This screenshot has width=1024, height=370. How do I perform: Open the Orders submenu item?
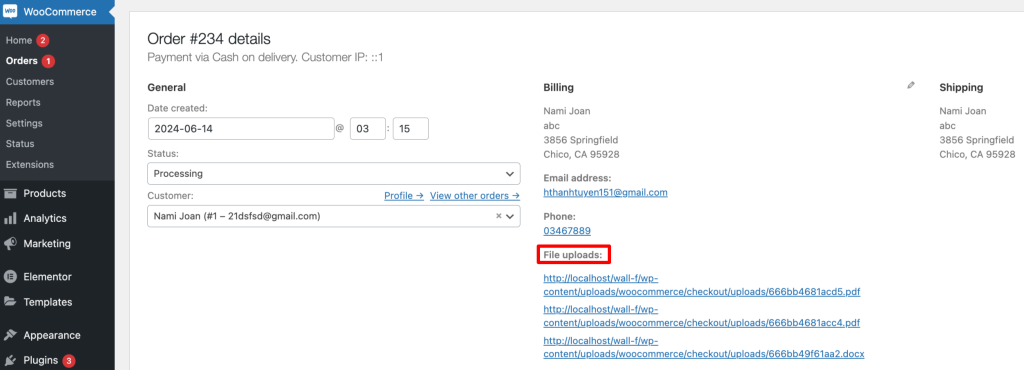point(22,61)
